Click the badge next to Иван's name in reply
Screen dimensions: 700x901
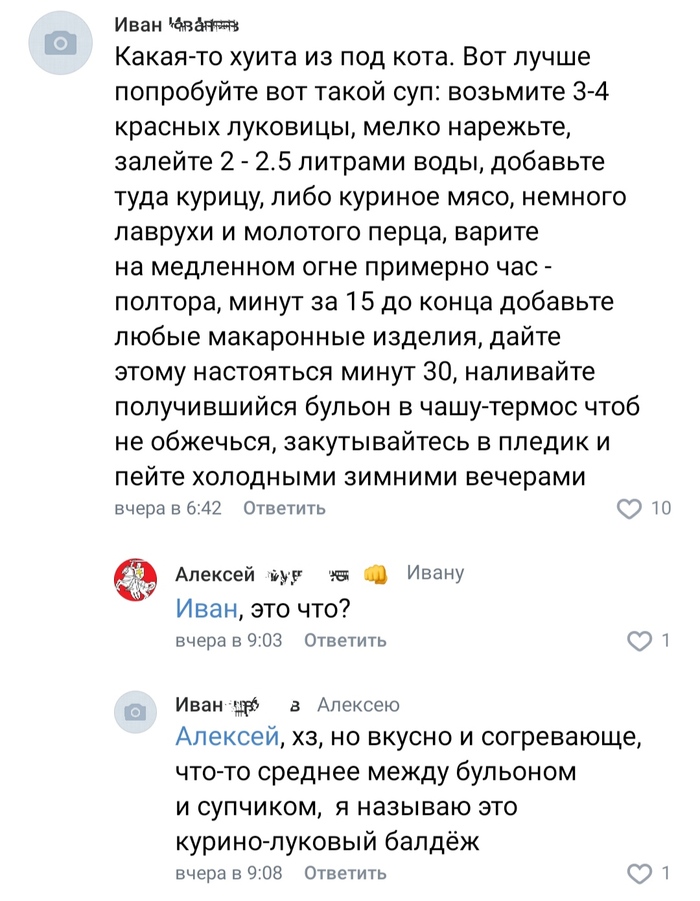pyautogui.click(x=245, y=706)
